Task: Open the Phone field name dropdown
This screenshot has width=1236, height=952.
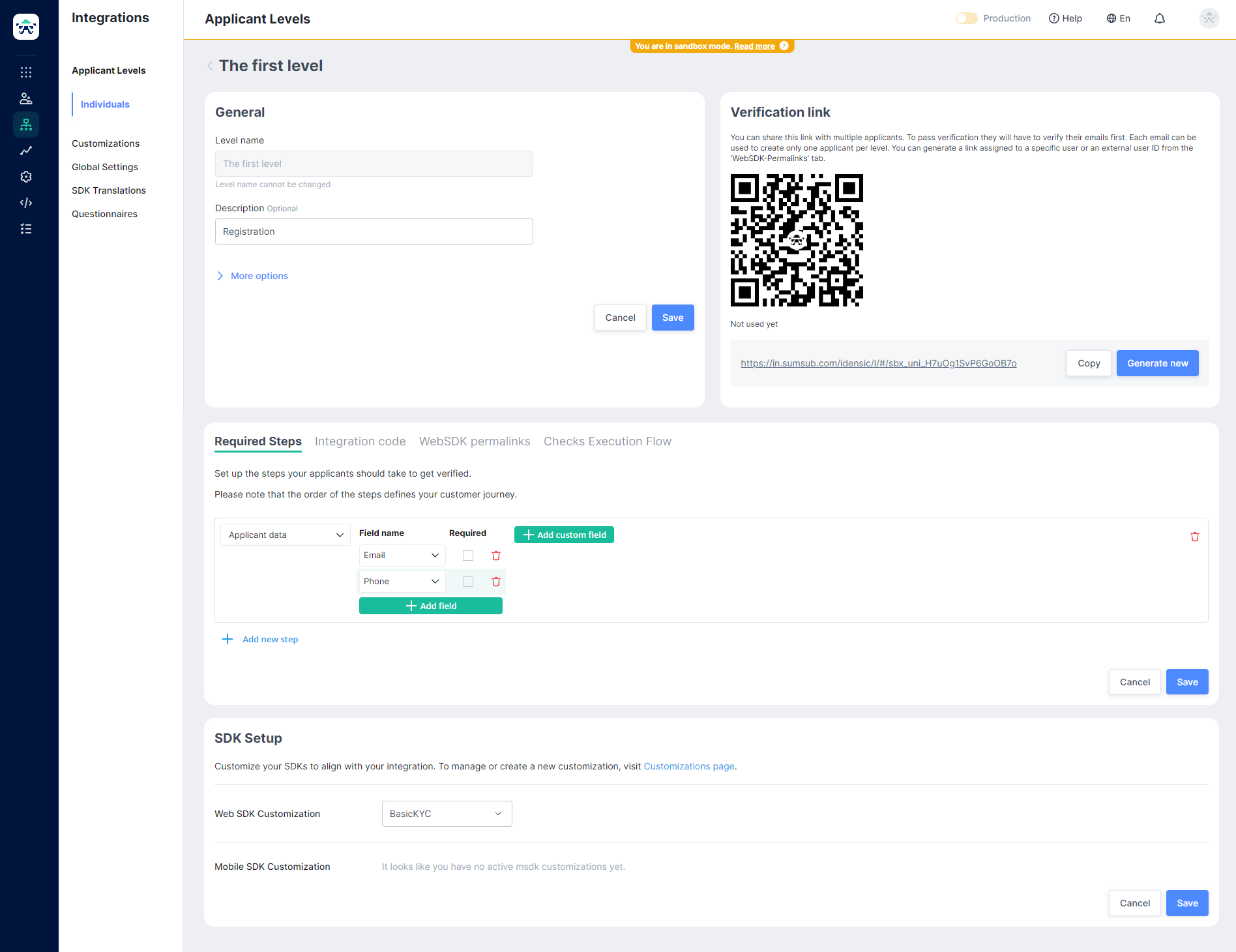Action: (402, 581)
